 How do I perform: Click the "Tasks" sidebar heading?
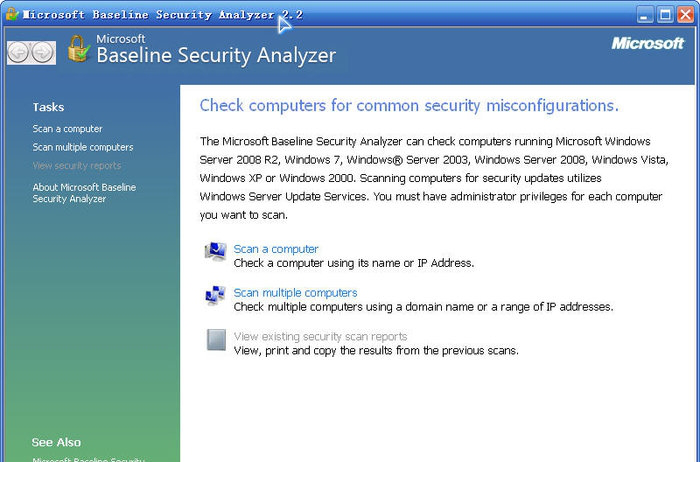(48, 107)
